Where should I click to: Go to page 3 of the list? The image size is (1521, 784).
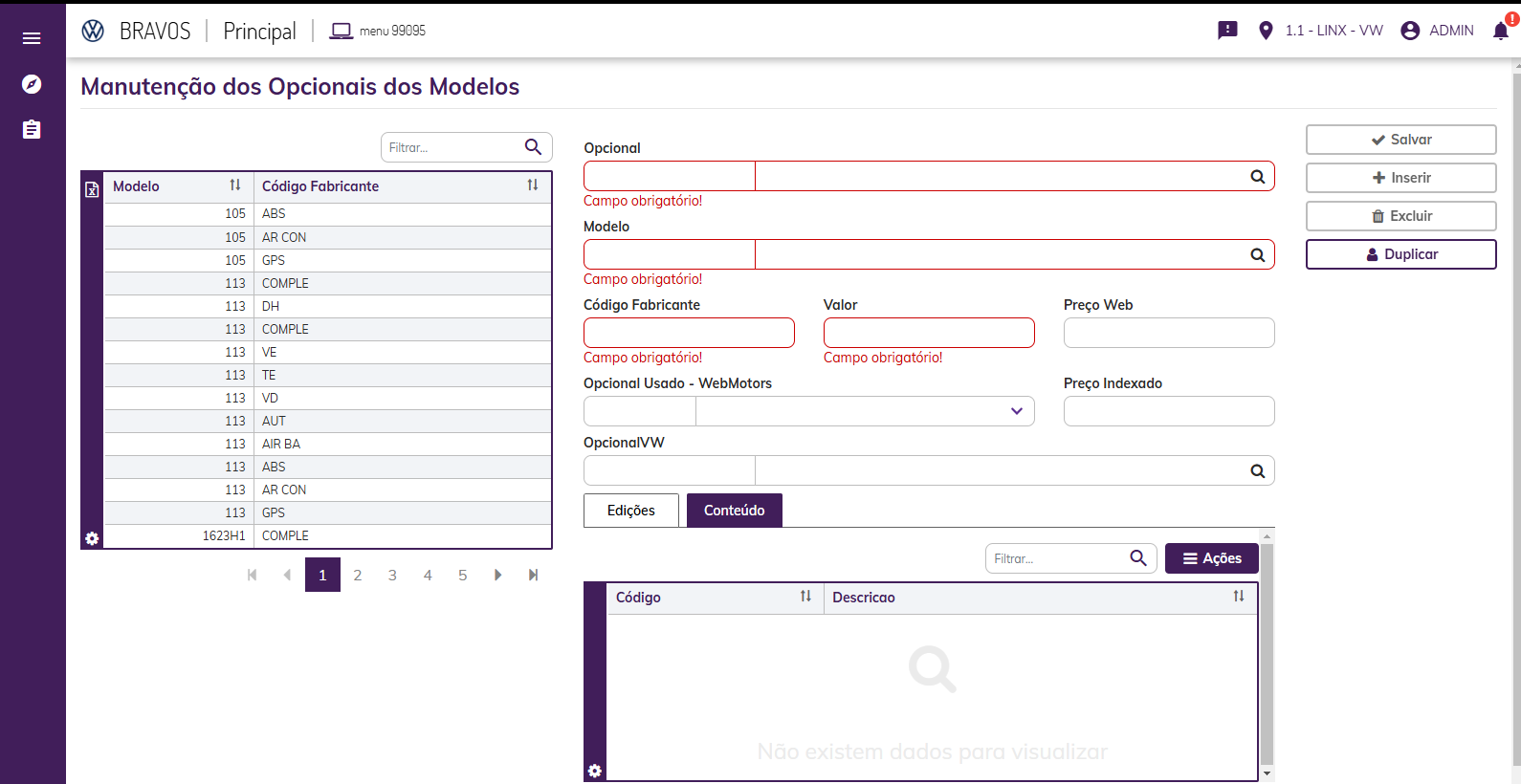392,576
